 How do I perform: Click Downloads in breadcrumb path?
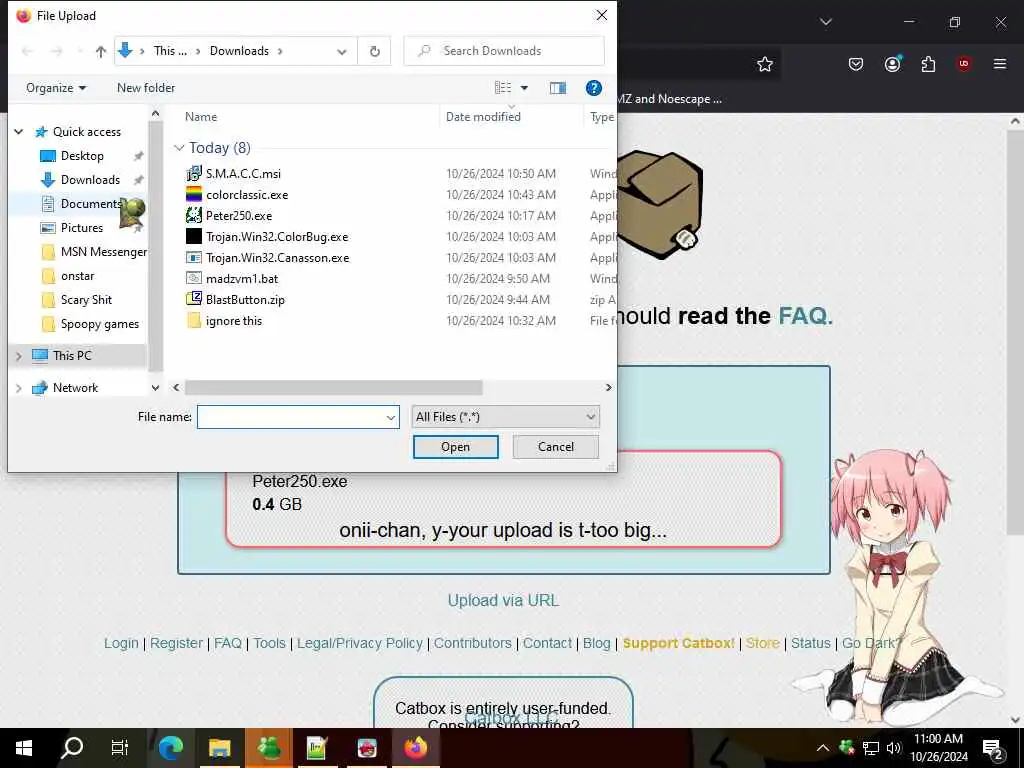(239, 51)
